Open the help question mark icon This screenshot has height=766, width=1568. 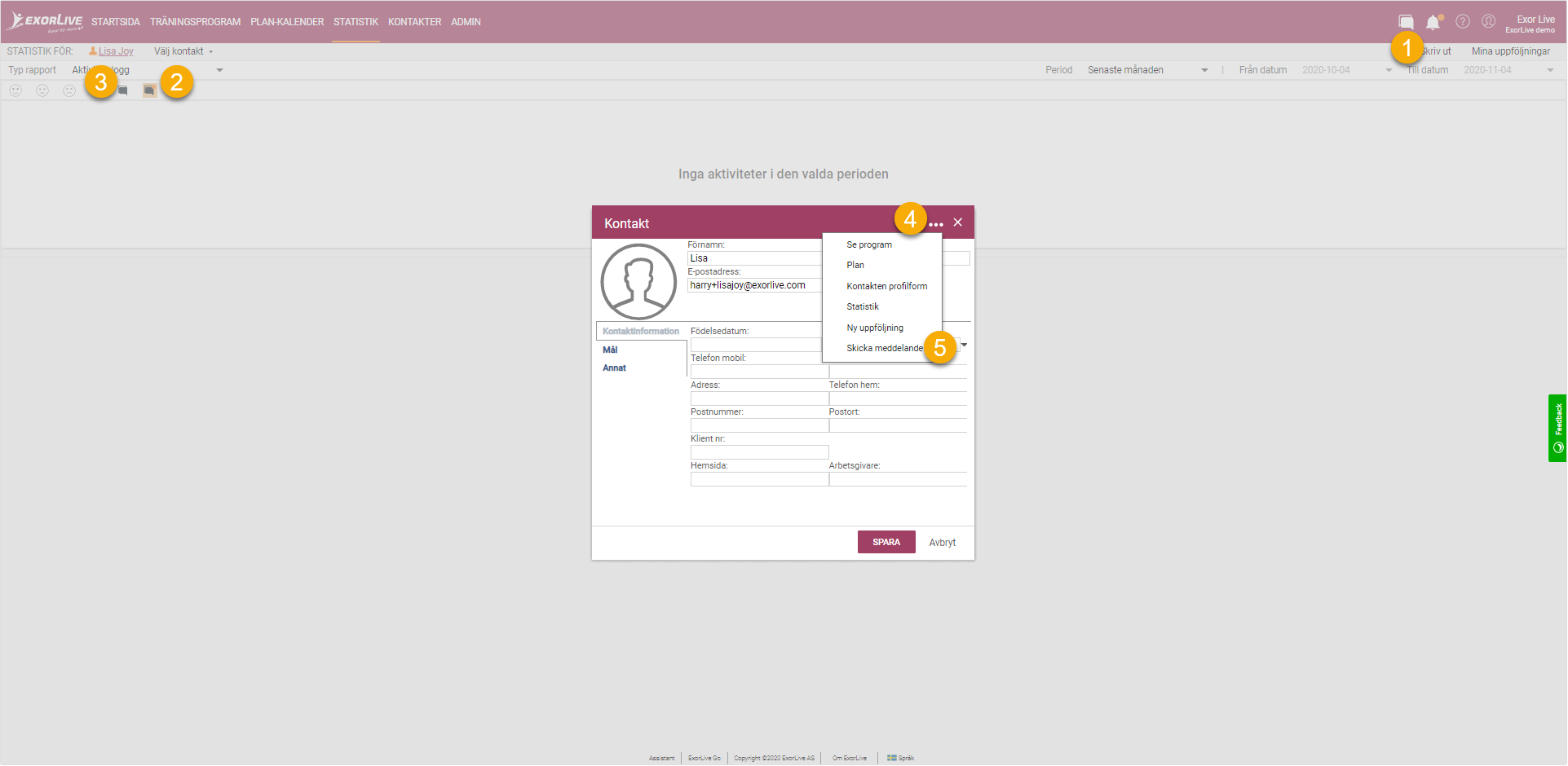1463,22
